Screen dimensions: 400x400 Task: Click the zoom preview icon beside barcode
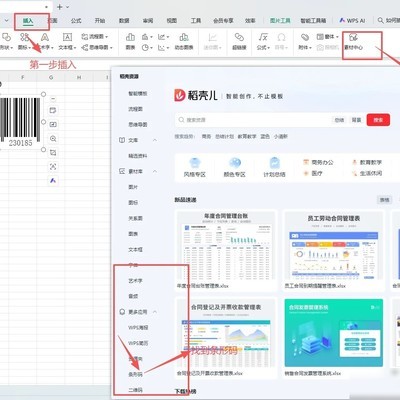(53, 138)
